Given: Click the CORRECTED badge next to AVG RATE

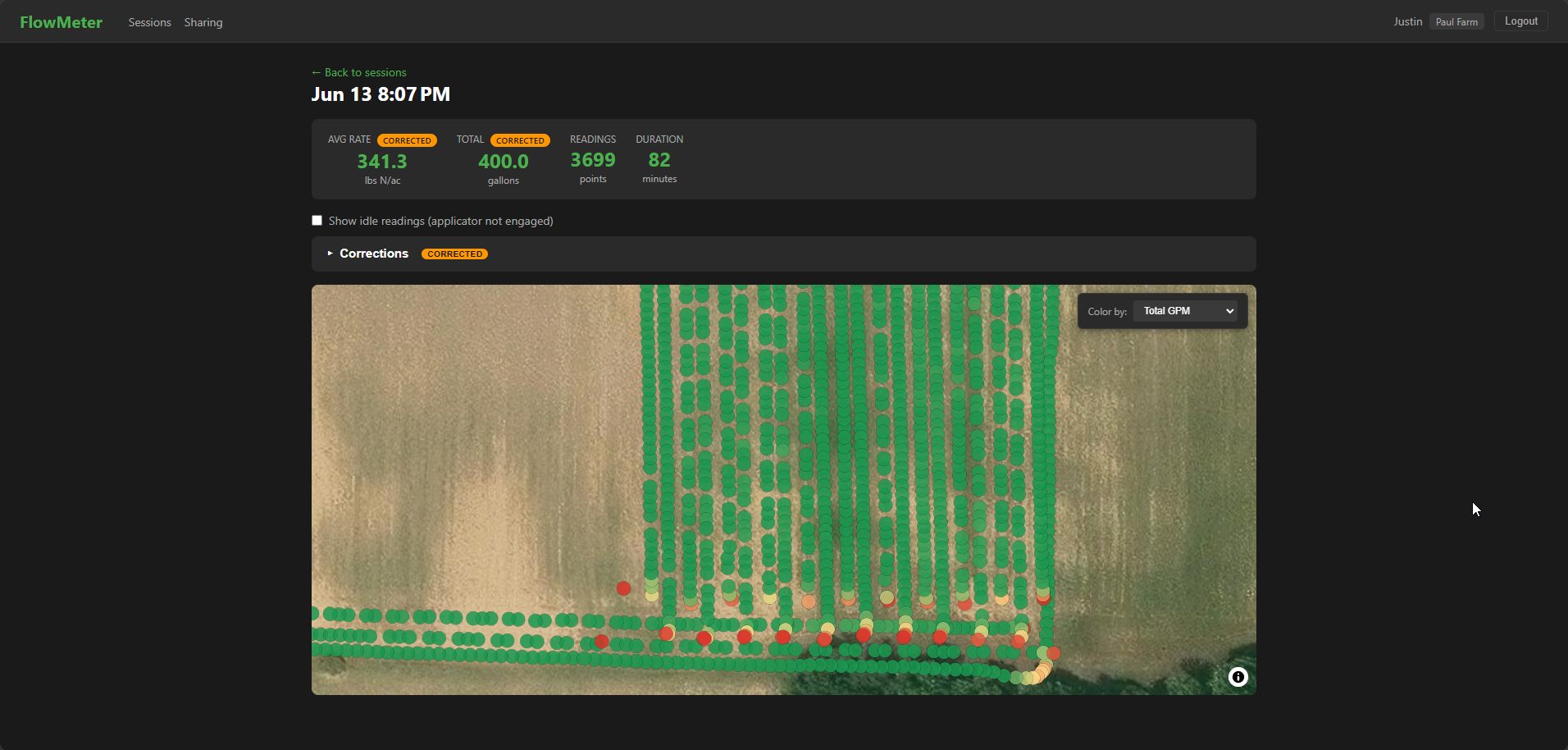Looking at the screenshot, I should (407, 140).
